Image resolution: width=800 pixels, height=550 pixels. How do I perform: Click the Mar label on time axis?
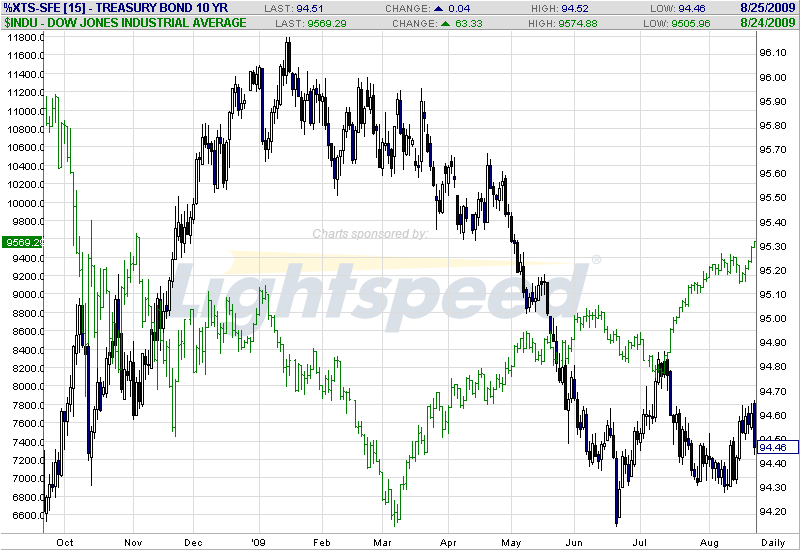tap(382, 542)
